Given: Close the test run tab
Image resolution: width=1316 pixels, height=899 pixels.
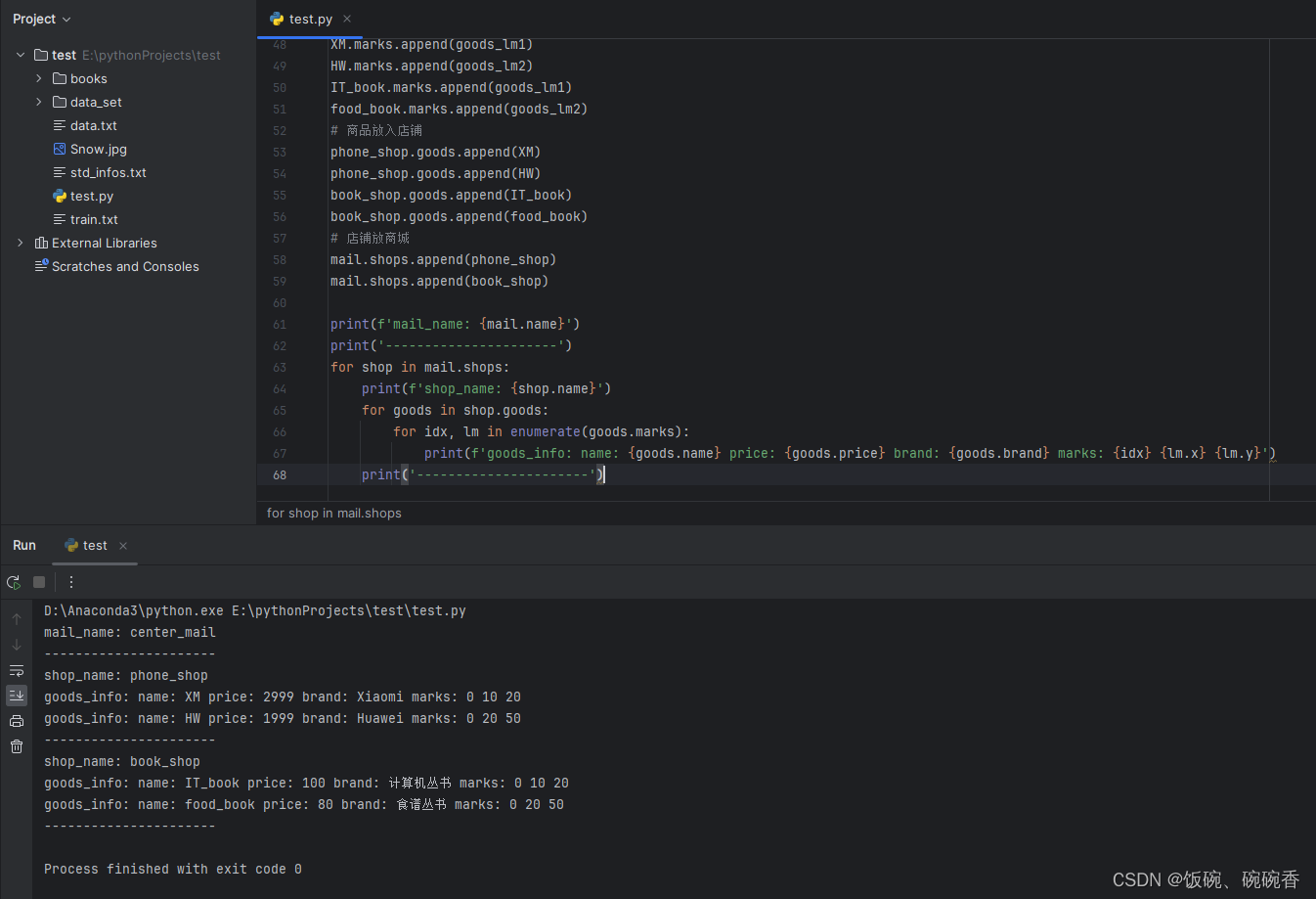Looking at the screenshot, I should (x=123, y=546).
